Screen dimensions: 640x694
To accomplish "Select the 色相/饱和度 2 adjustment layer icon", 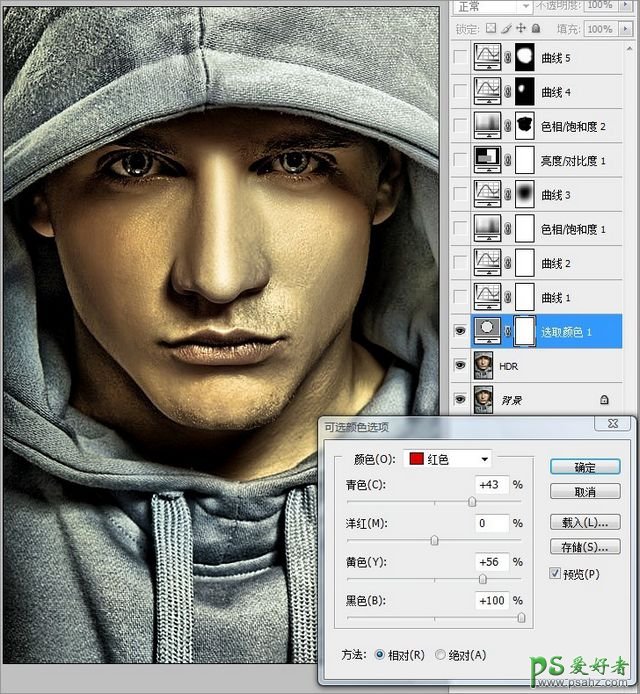I will coord(489,126).
